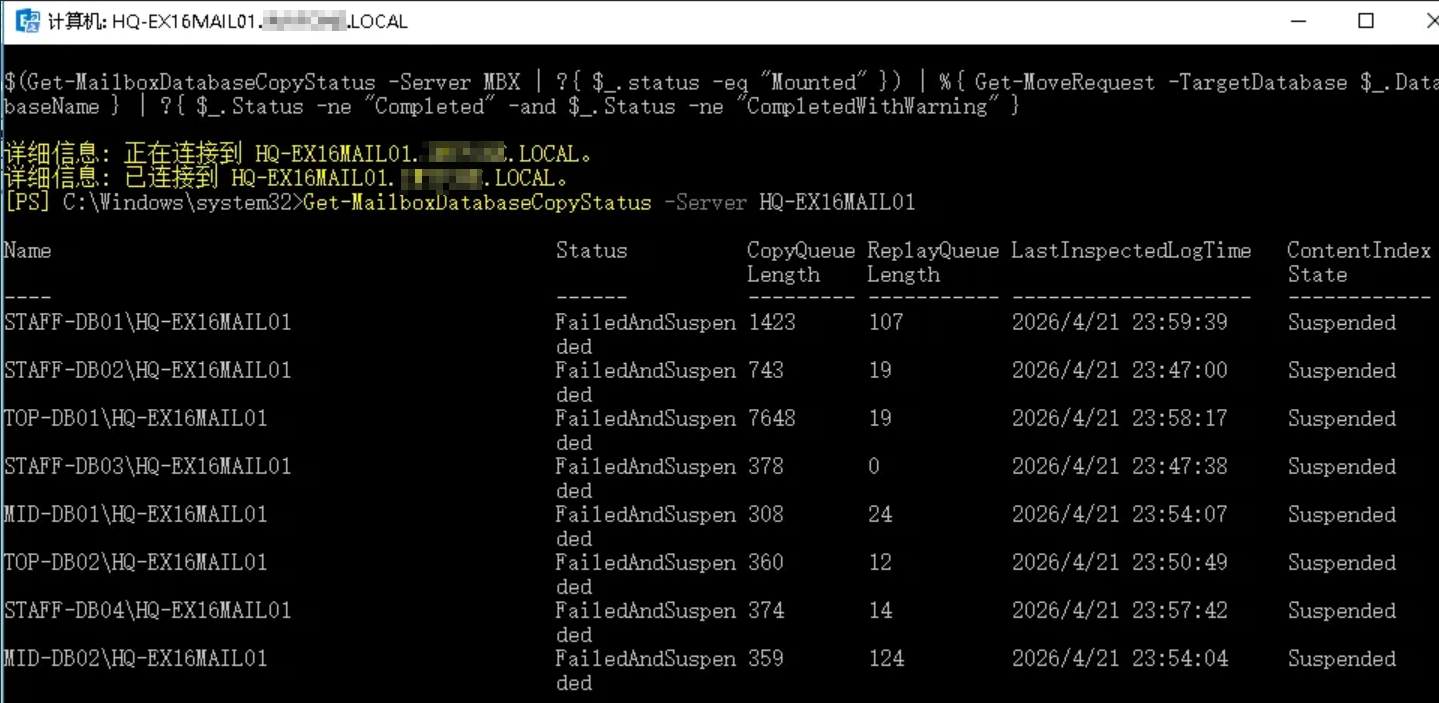Viewport: 1439px width, 703px height.
Task: Click FailedAndSuspended status of STAFF-DB04
Action: 645,623
